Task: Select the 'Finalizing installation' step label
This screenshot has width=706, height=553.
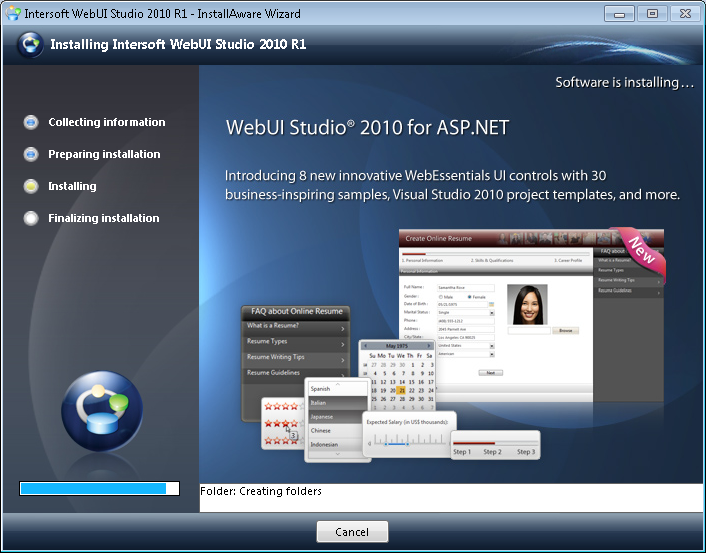Action: tap(104, 218)
